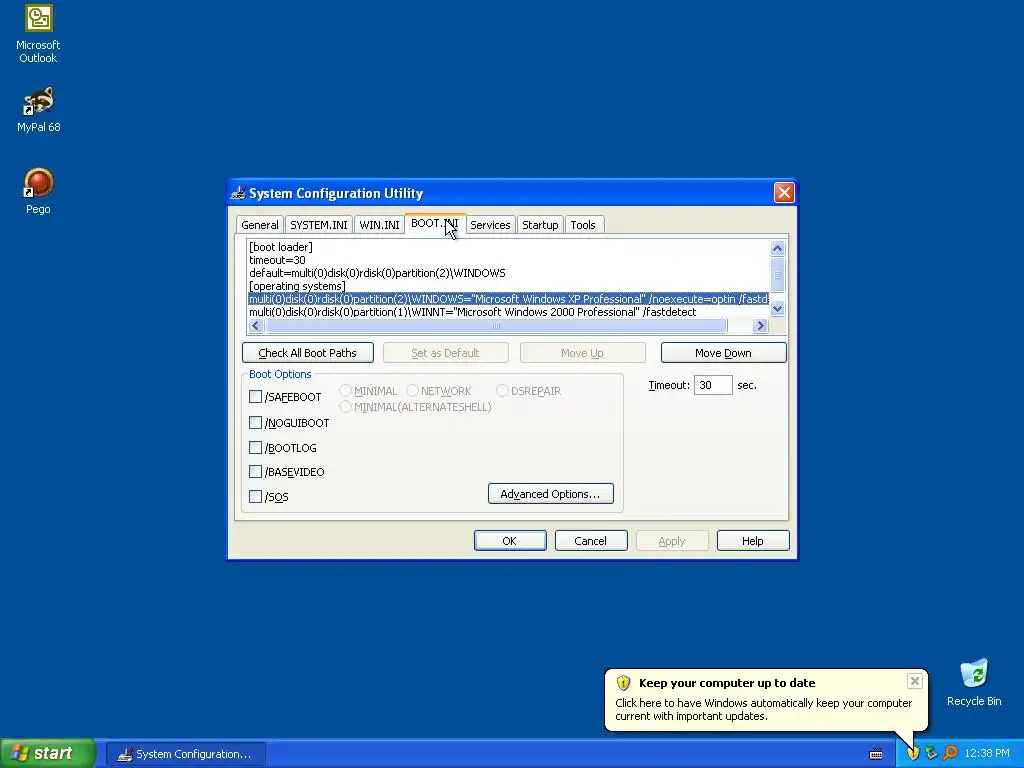The height and width of the screenshot is (768, 1024).
Task: Click the 'Keep your computer up to date' balloon text
Action: pyautogui.click(x=727, y=683)
